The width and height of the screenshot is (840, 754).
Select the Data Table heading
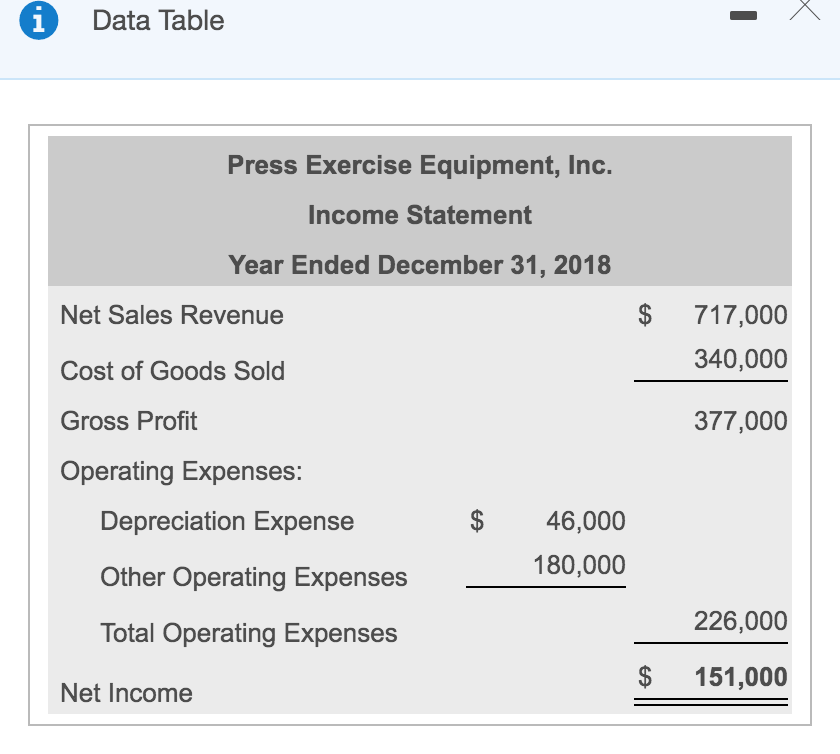coord(156,21)
